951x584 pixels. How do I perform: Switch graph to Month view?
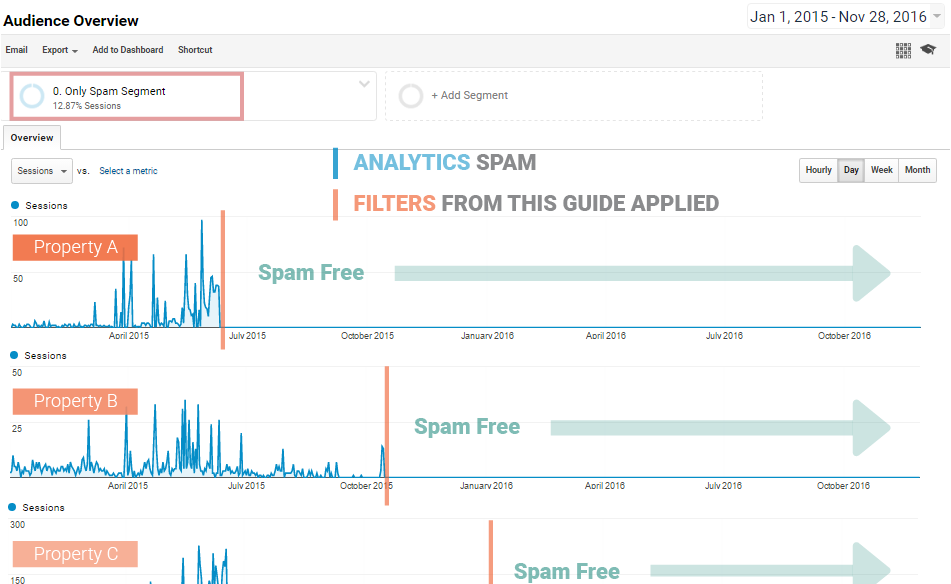pos(917,170)
